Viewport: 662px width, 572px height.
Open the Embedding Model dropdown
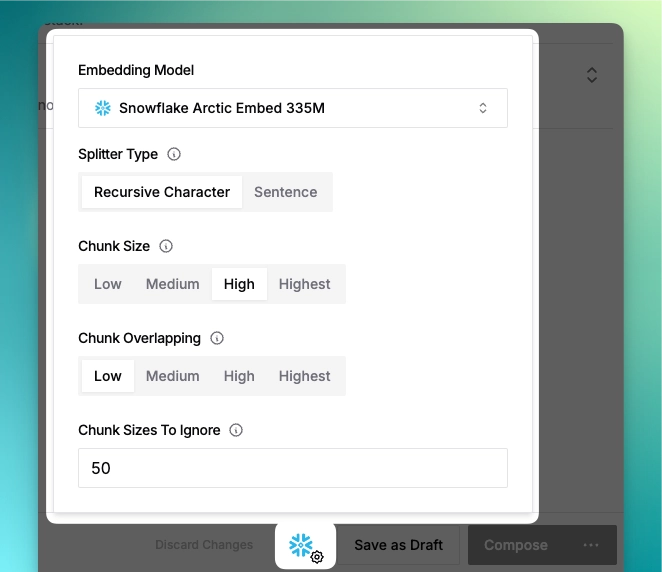(293, 108)
